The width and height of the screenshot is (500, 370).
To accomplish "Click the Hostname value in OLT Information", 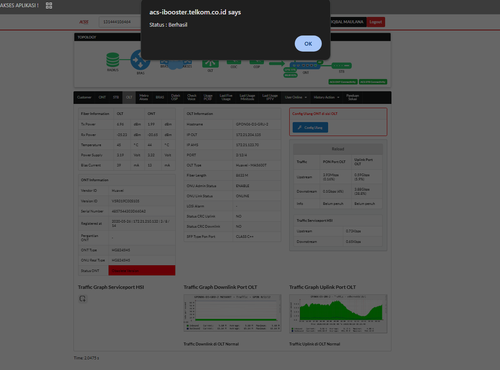I will 252,124.
